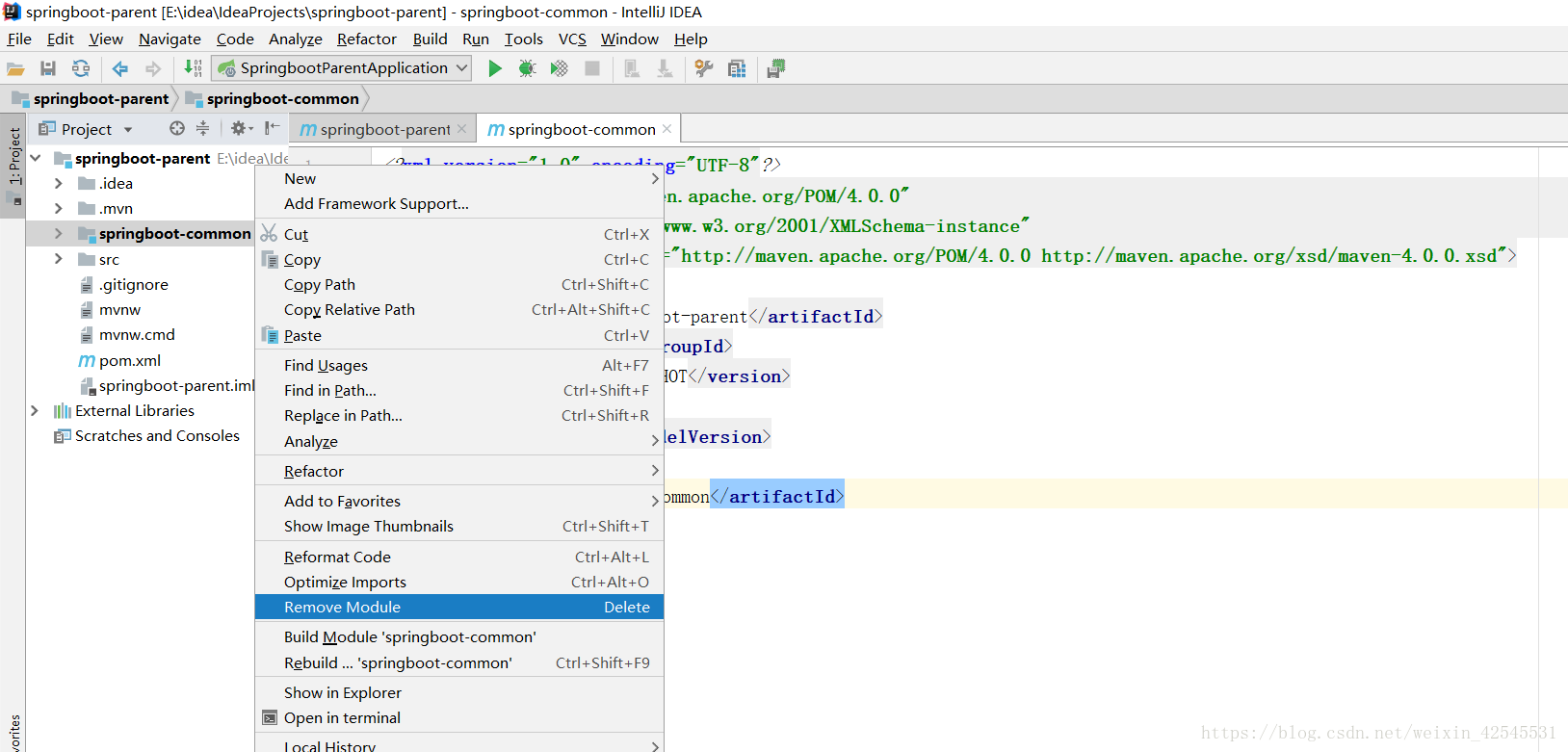Click Rebuild ... 'springboot-common' entry
This screenshot has height=752, width=1568.
click(x=459, y=662)
